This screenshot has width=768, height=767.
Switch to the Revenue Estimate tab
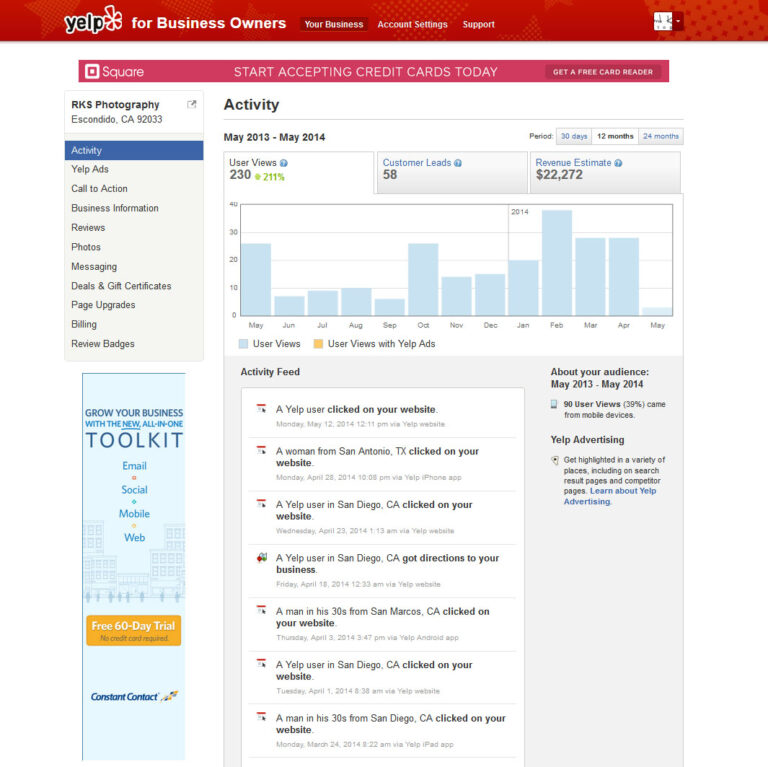(604, 172)
